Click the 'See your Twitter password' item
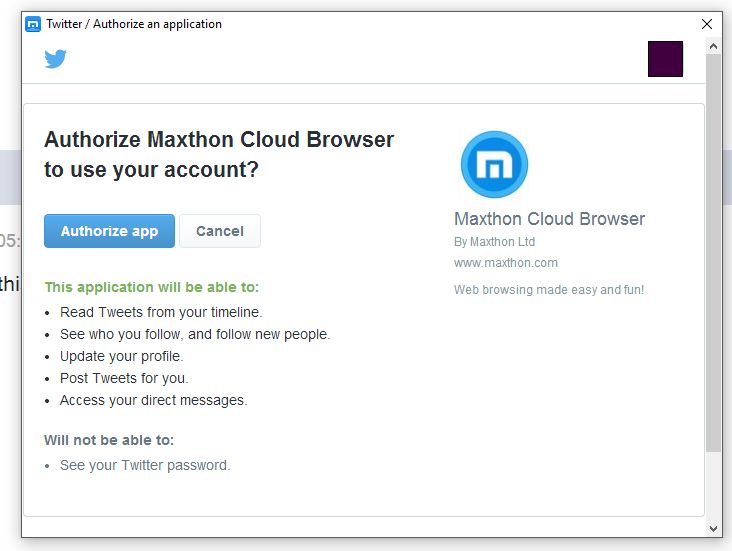Viewport: 732px width, 551px height. pos(145,465)
